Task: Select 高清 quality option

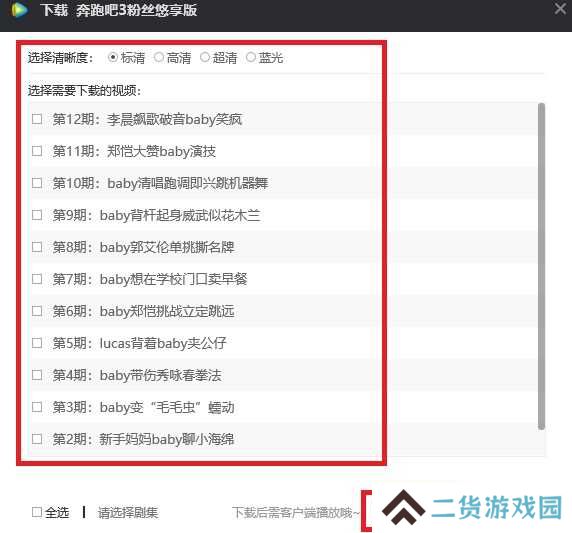Action: click(x=159, y=57)
